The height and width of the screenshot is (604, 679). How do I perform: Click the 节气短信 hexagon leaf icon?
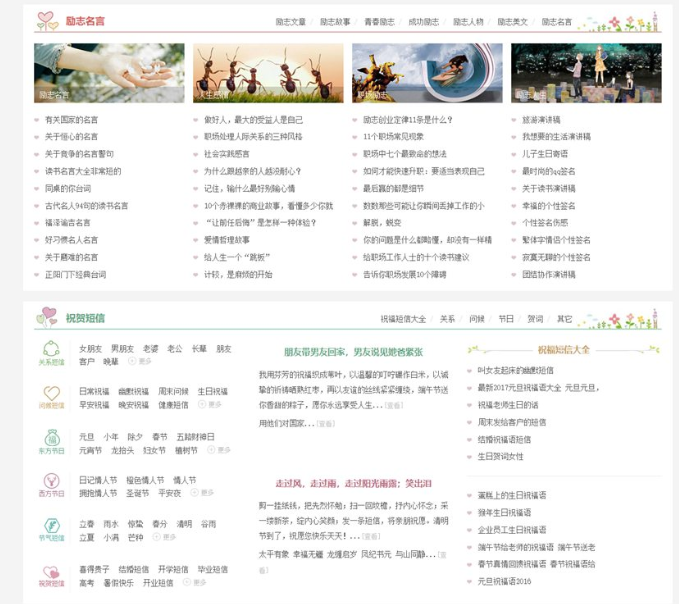52,526
